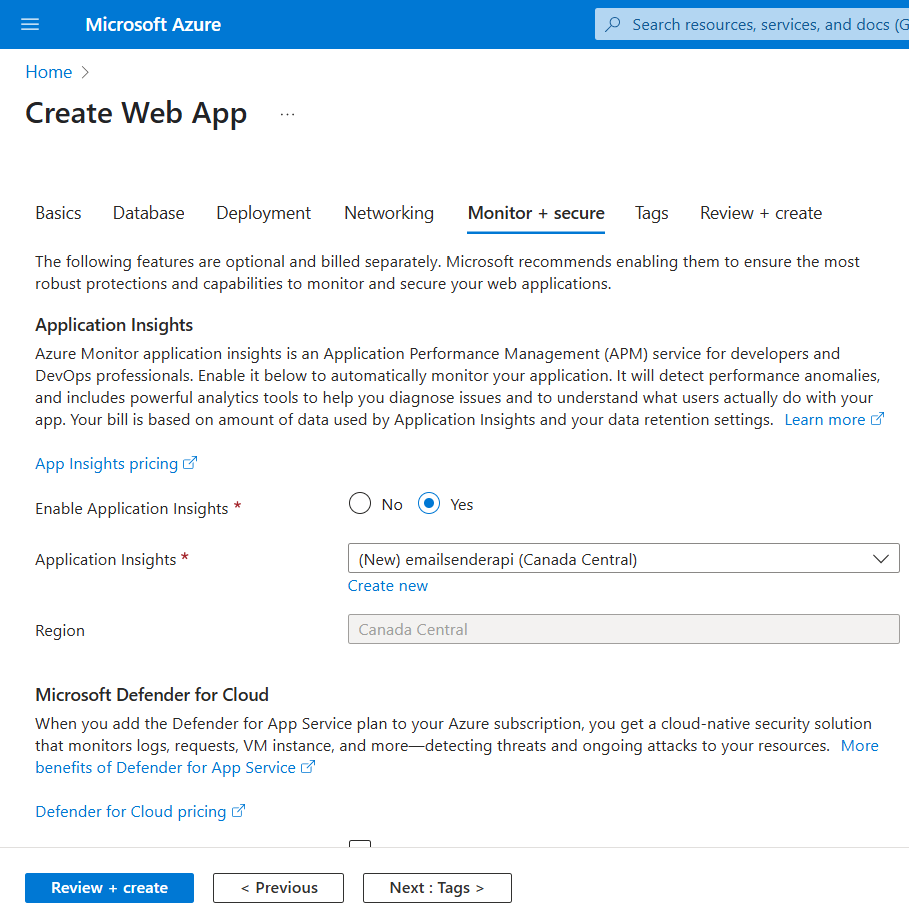Open the ellipsis options beside Create Web App
Viewport: 909px width, 917px height.
tap(287, 115)
